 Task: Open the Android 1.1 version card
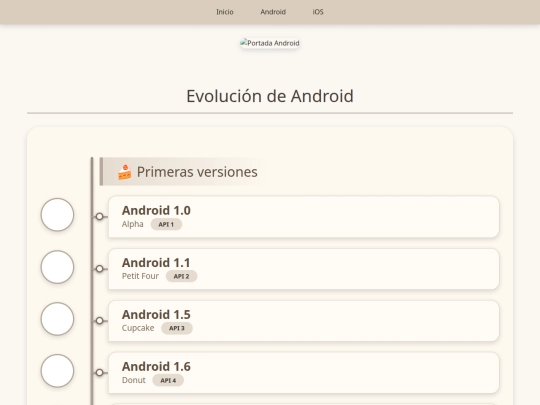point(304,269)
